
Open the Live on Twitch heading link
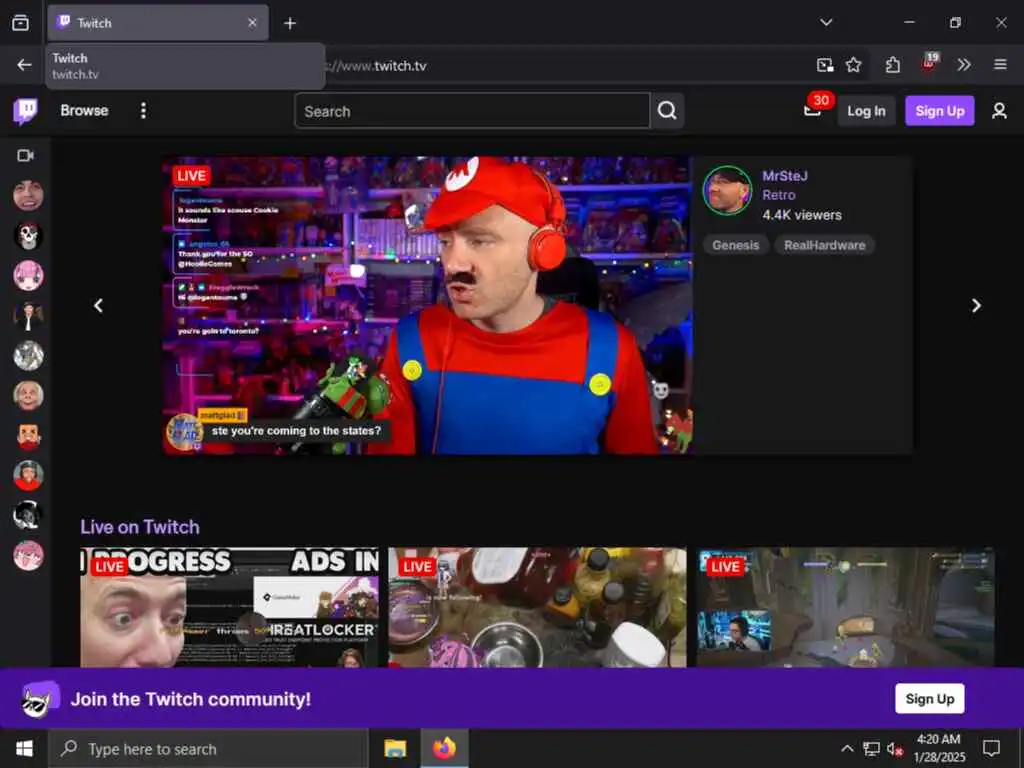coord(140,527)
